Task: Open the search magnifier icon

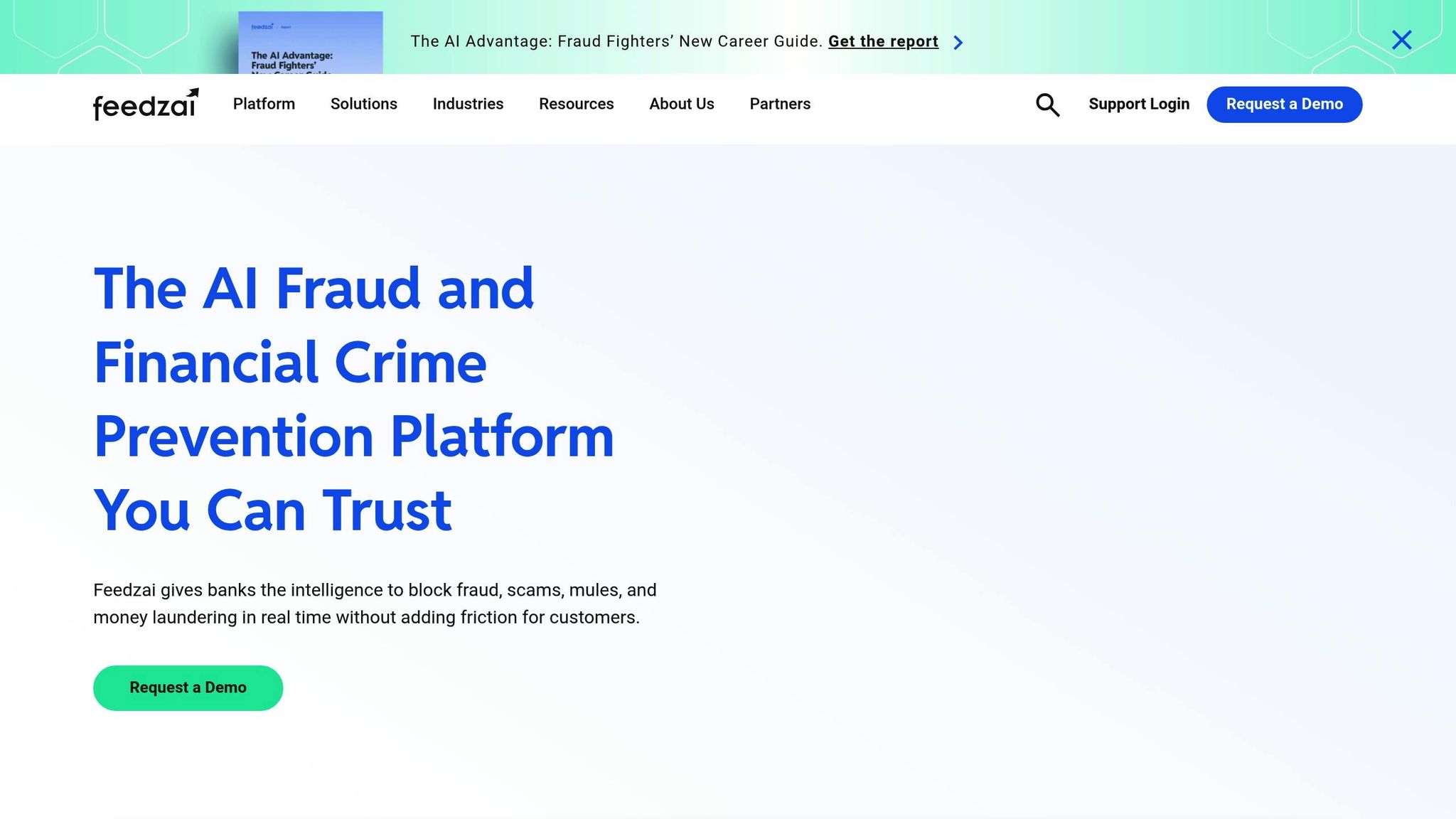Action: pyautogui.click(x=1047, y=105)
